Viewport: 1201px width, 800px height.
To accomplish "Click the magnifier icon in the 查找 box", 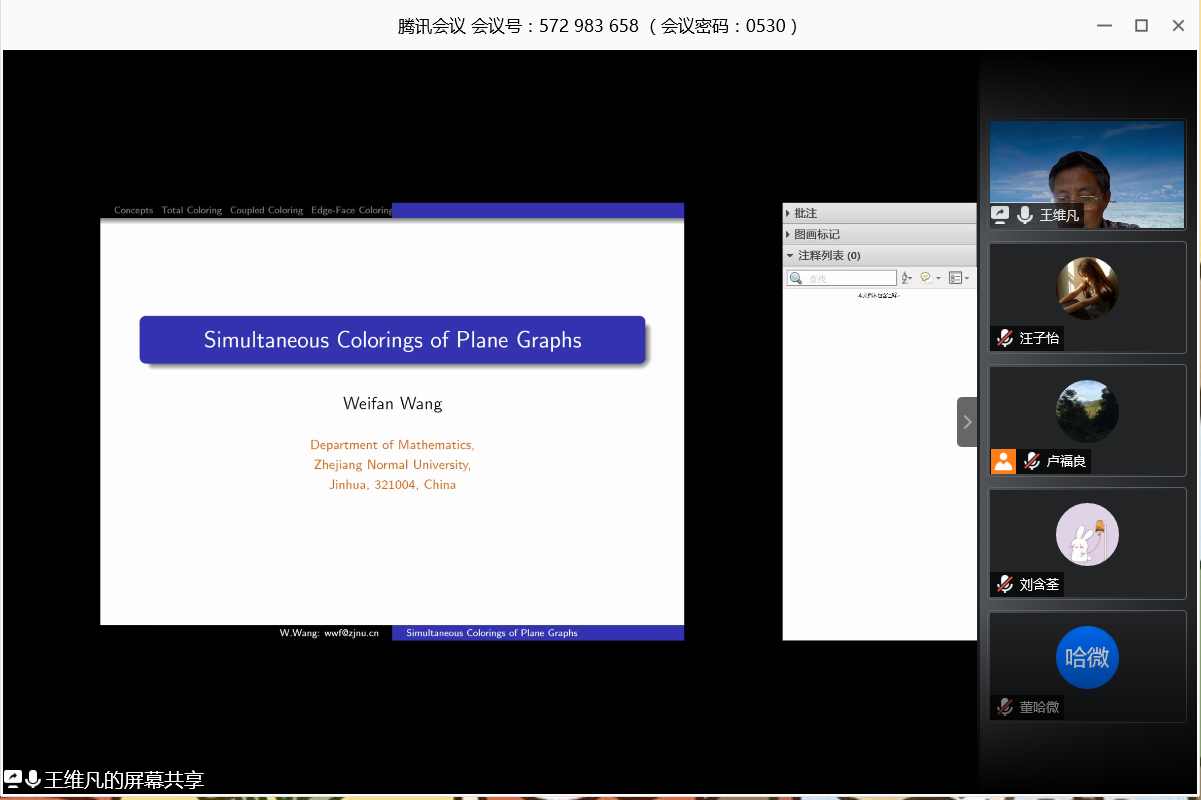I will pyautogui.click(x=796, y=278).
